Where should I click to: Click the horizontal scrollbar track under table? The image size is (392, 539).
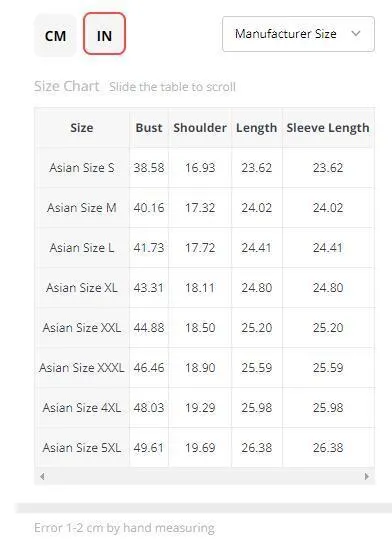pyautogui.click(x=204, y=476)
